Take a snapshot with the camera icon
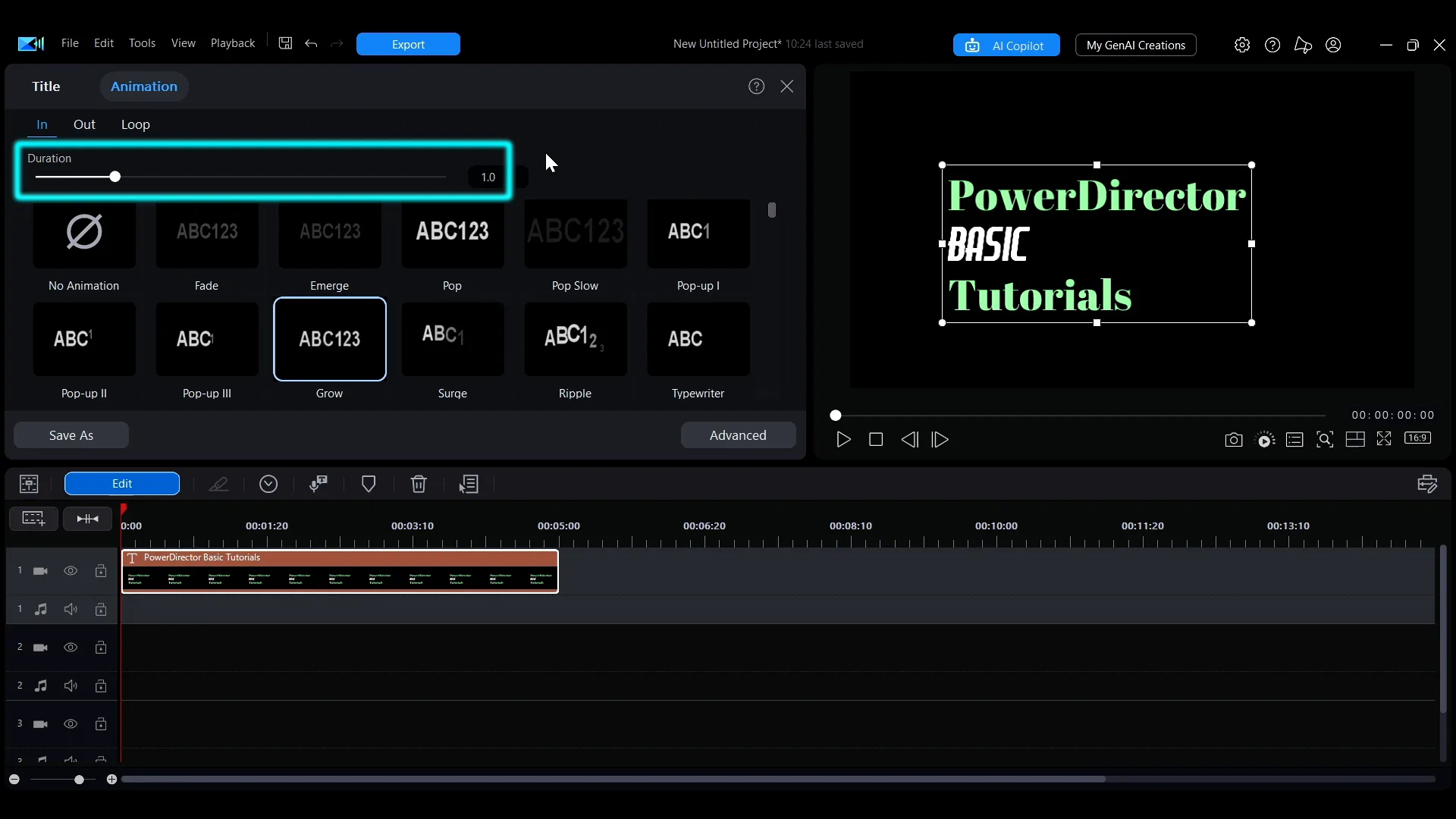1456x819 pixels. (x=1234, y=440)
